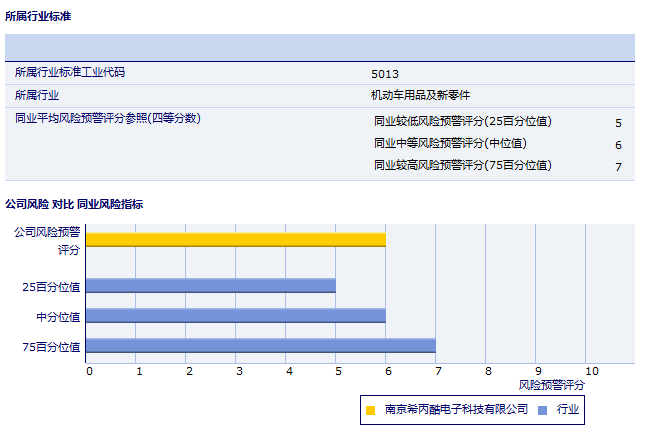The image size is (663, 435).
Task: Click the blue 25百分位值 bar
Action: click(x=210, y=285)
